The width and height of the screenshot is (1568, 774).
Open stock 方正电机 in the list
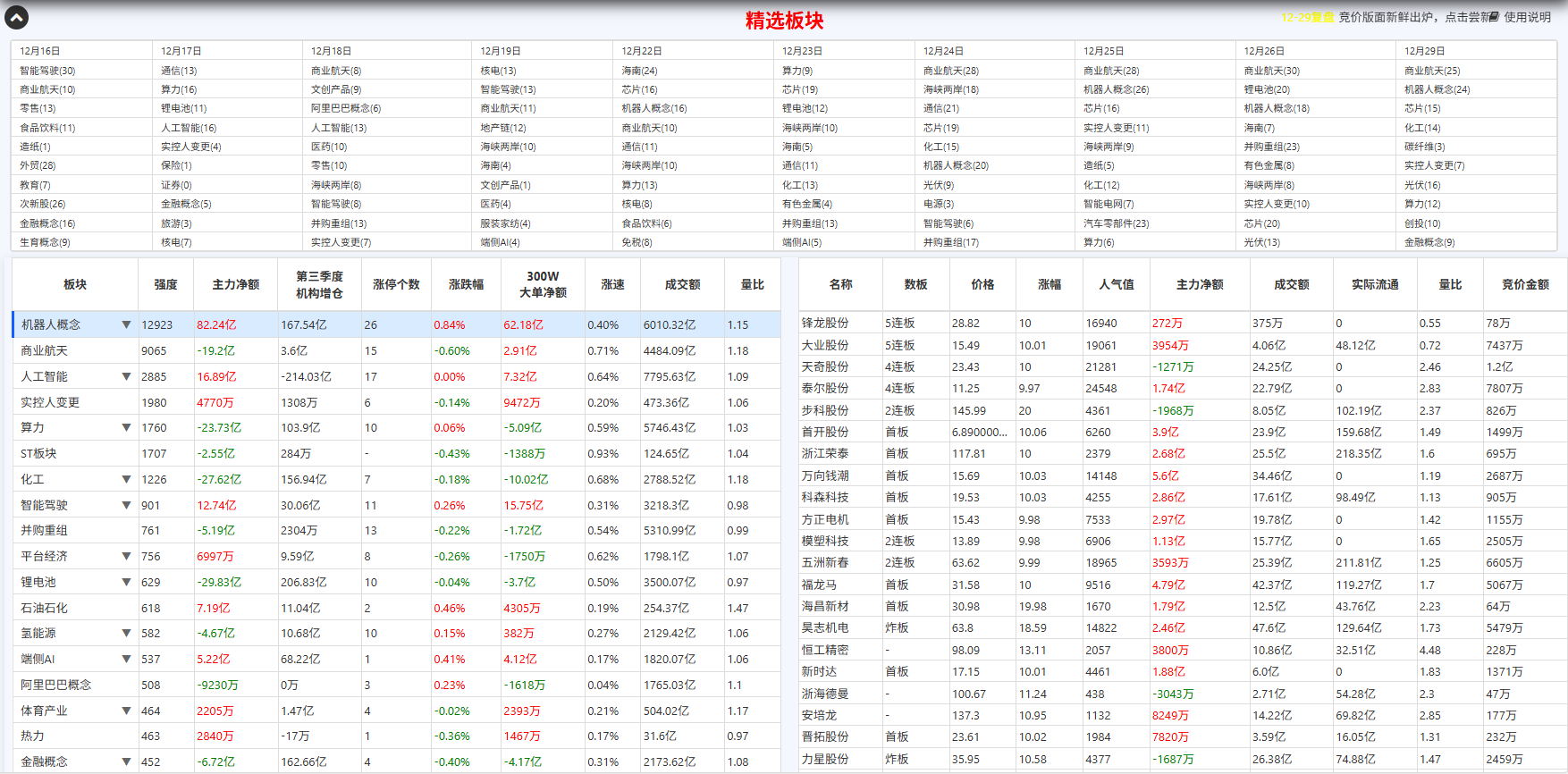pyautogui.click(x=825, y=519)
